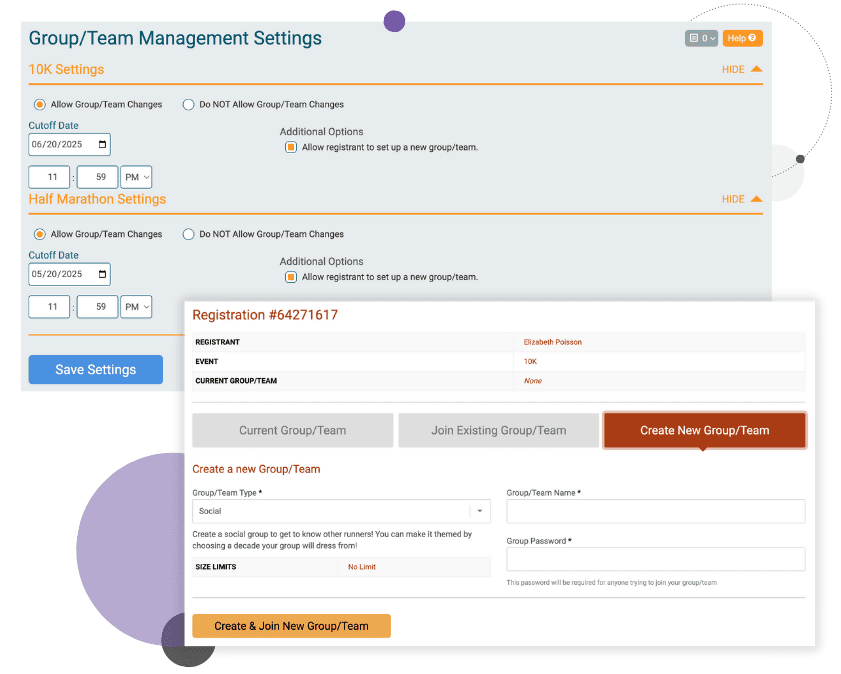
Task: Open the Half Marathon AM/PM dropdown
Action: (x=136, y=307)
